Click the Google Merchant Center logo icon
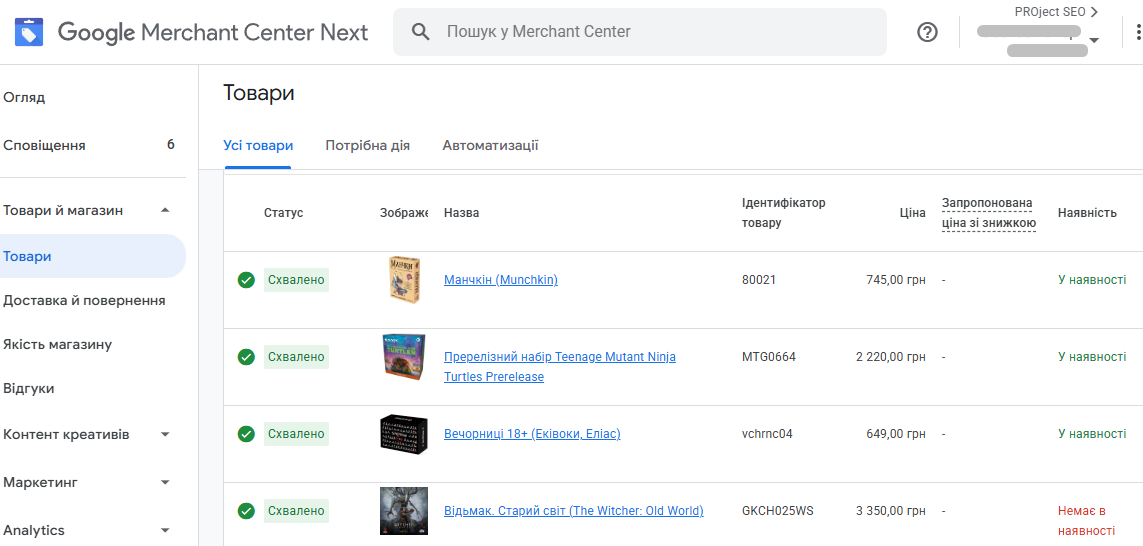 [x=29, y=32]
